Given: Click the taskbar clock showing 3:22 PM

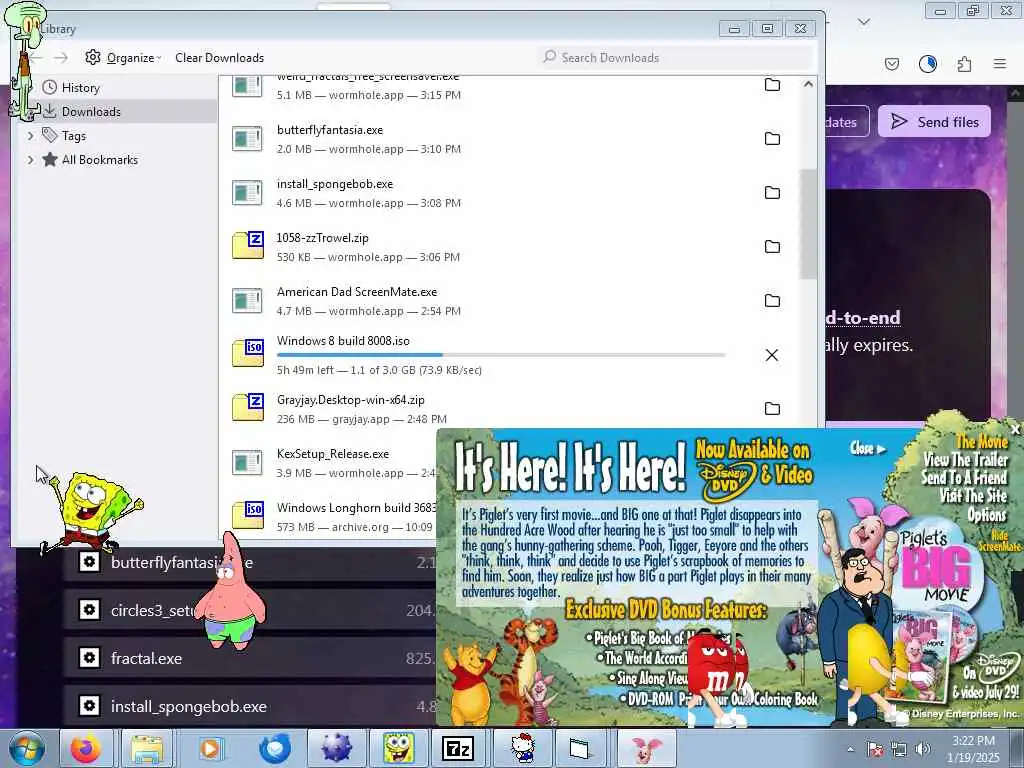Looking at the screenshot, I should tap(974, 748).
